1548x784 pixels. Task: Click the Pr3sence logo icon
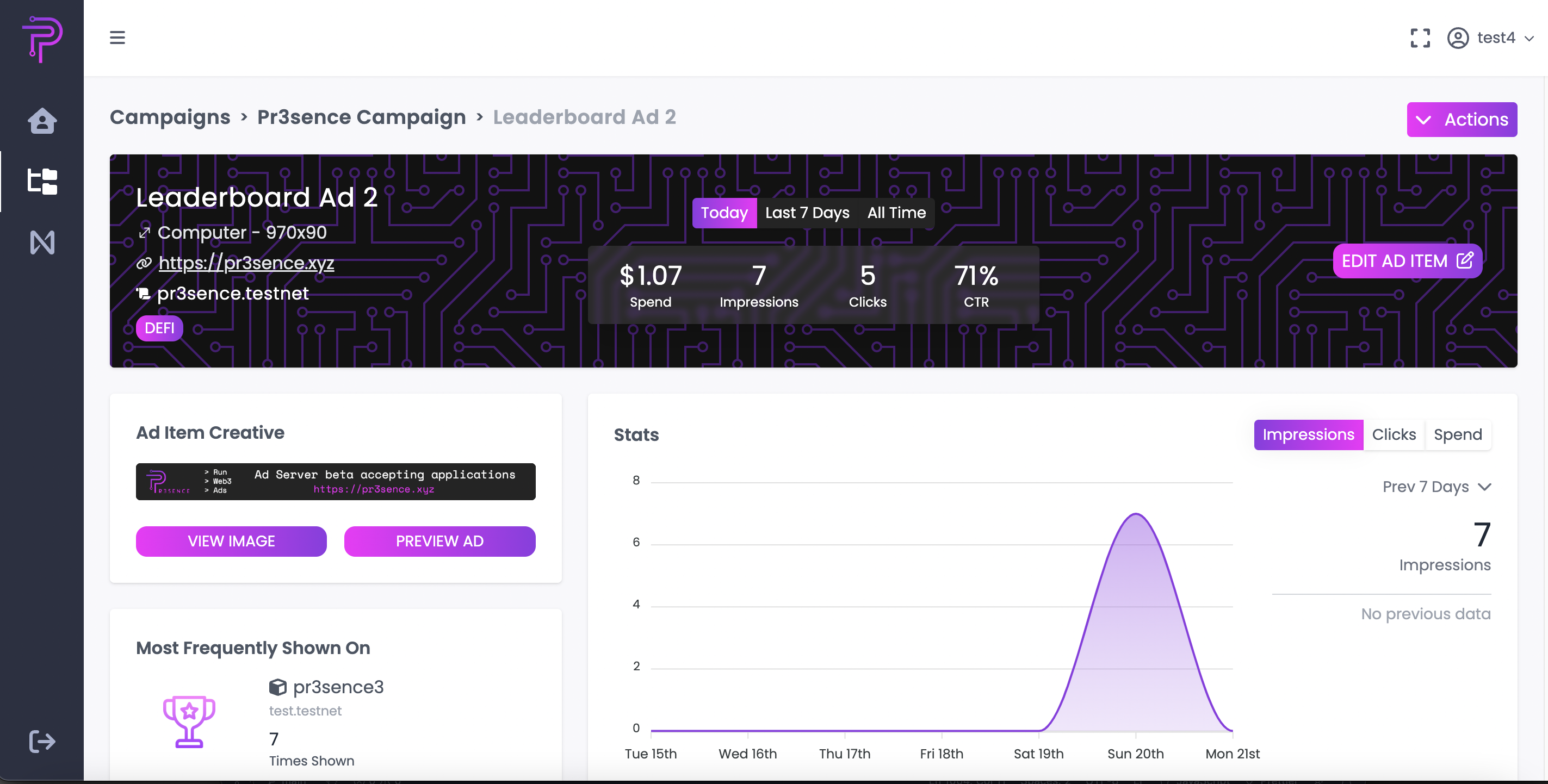(x=42, y=38)
